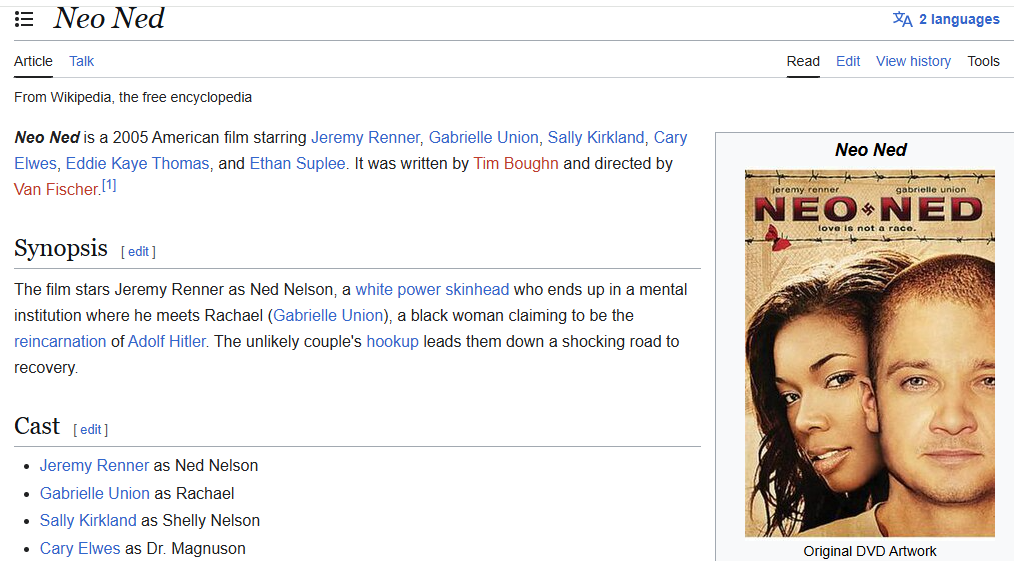Edit the Synopsis section
The height and width of the screenshot is (561, 1014).
(138, 252)
